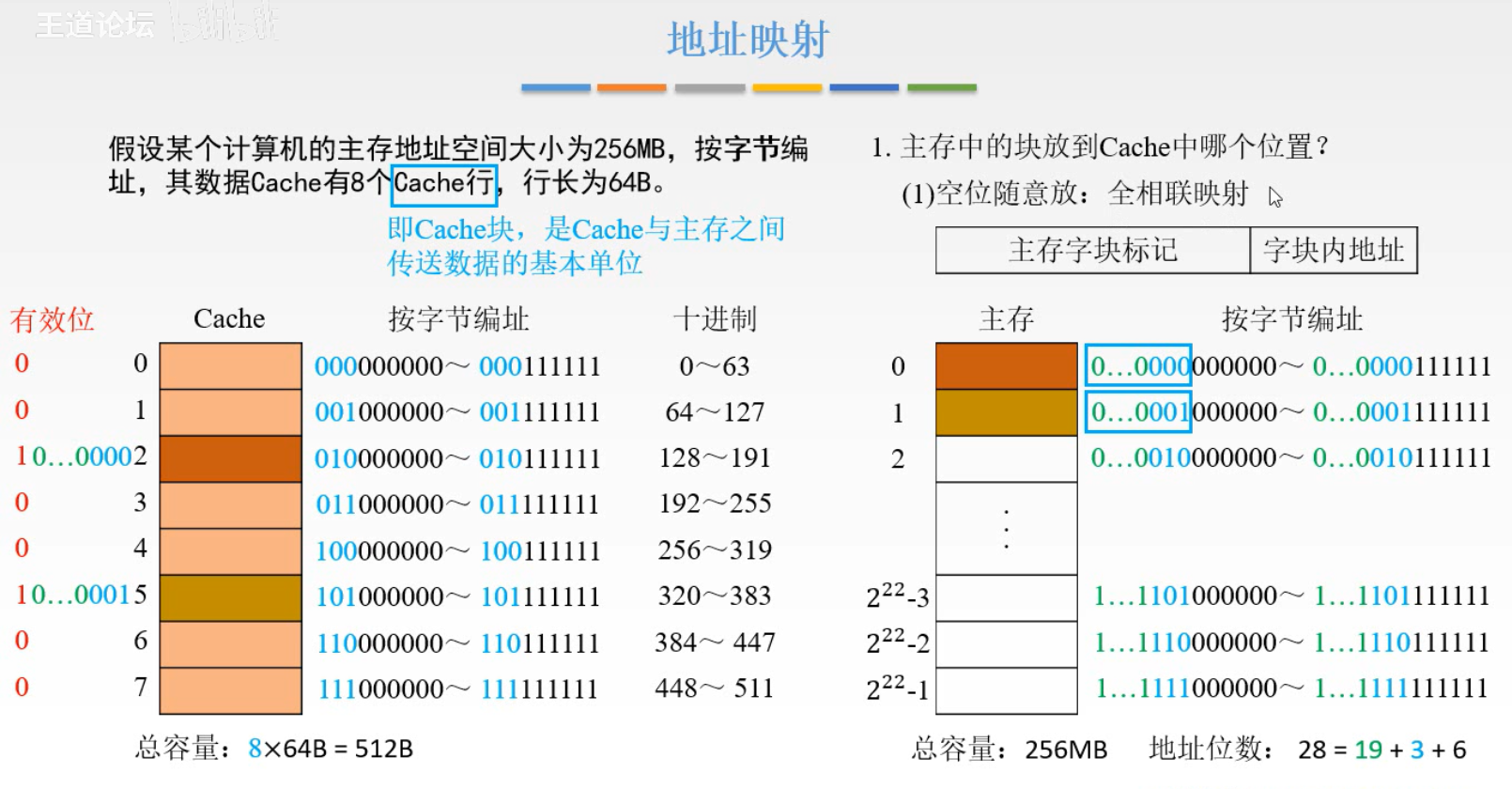The width and height of the screenshot is (1512, 789).
Task: Click Cache start address 000000000
Action: pyautogui.click(x=378, y=366)
